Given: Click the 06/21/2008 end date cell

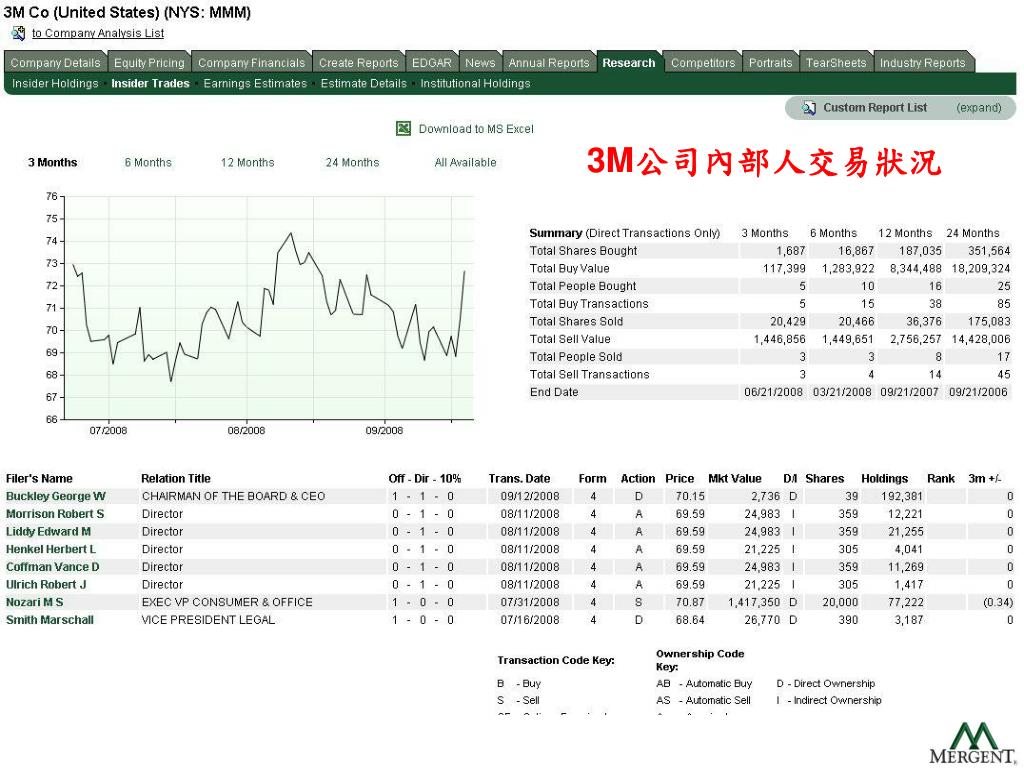Looking at the screenshot, I should [x=773, y=392].
